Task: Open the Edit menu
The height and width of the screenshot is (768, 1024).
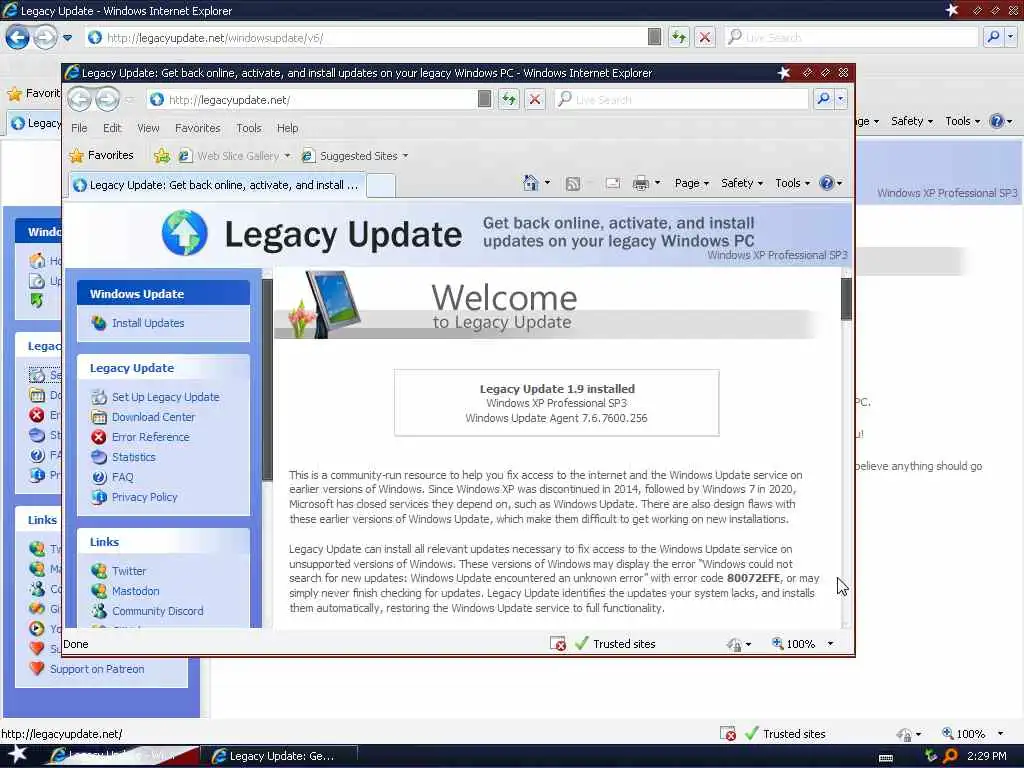Action: [112, 128]
